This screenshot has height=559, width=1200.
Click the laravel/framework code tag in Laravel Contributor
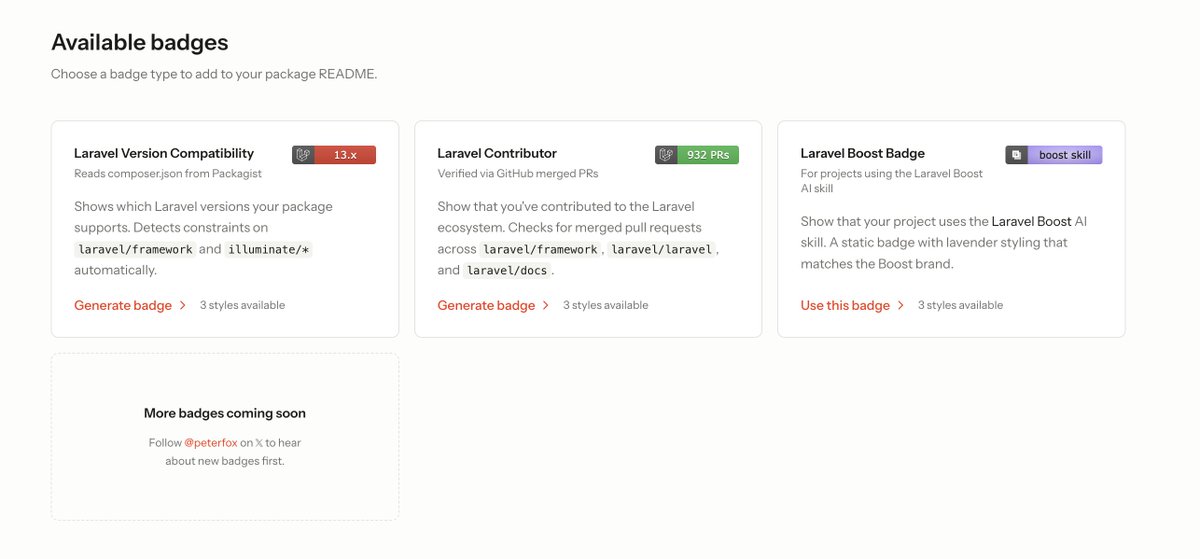[x=539, y=249]
